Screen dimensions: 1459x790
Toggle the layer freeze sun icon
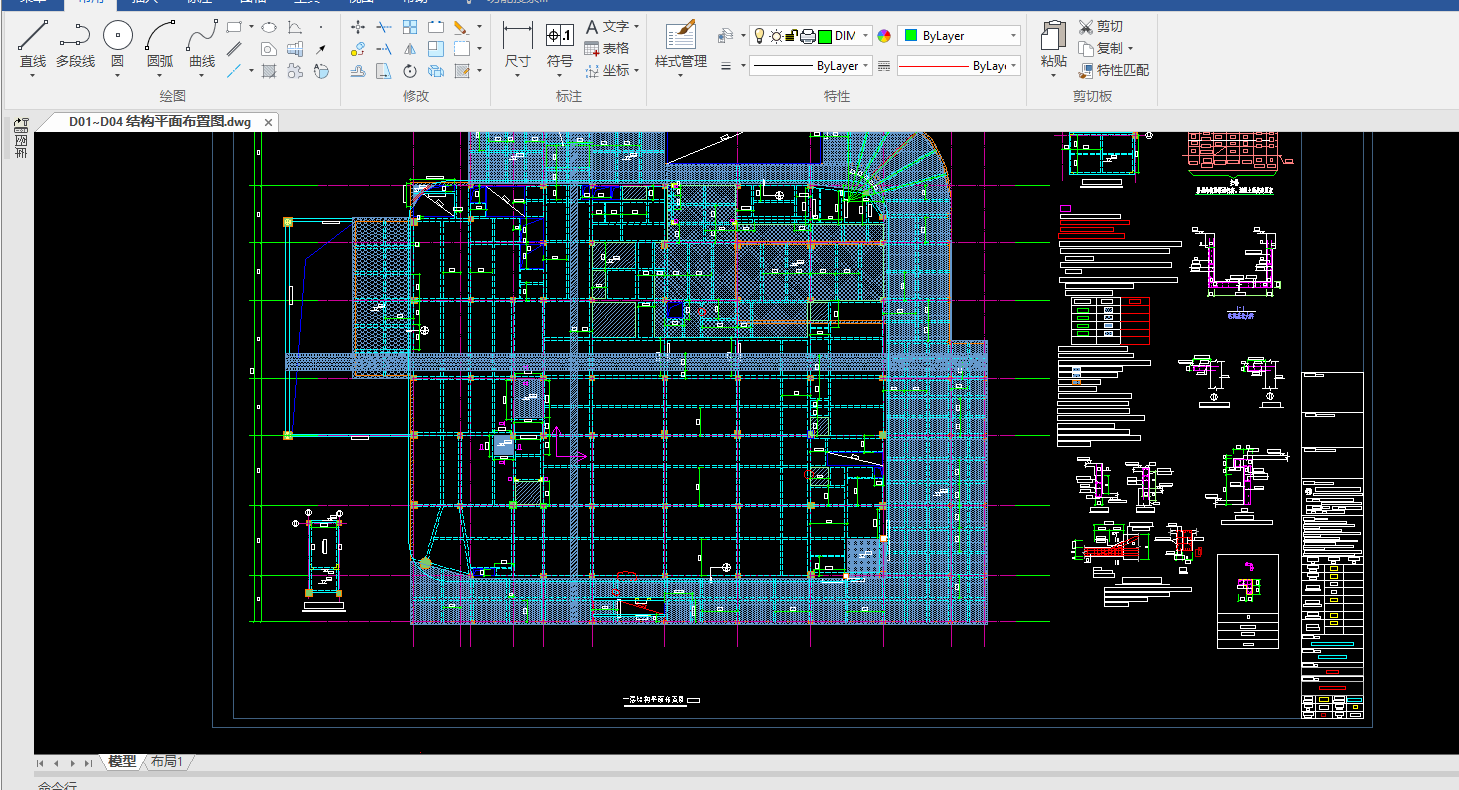pos(775,36)
